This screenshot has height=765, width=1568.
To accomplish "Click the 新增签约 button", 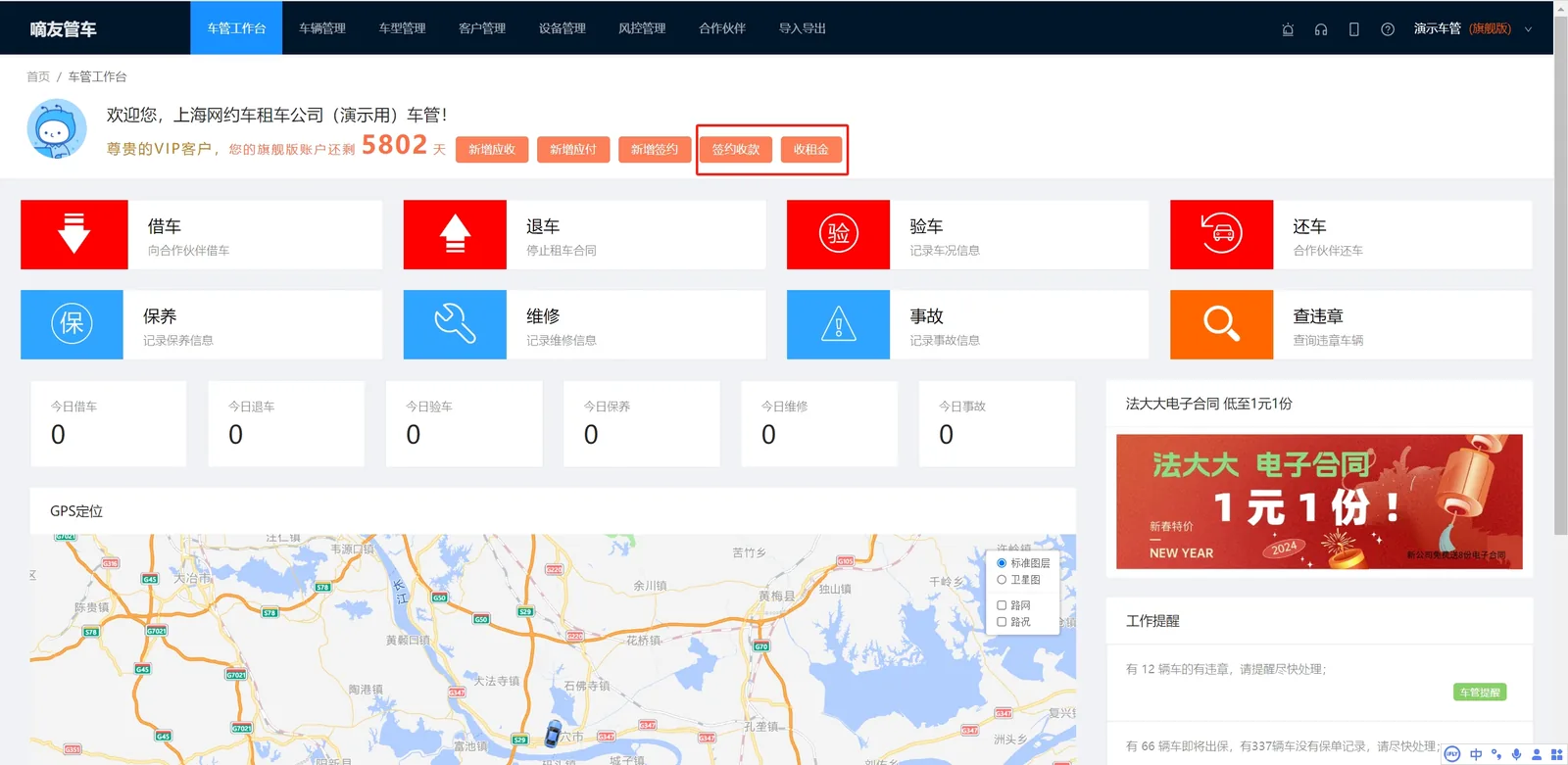I will coord(655,150).
